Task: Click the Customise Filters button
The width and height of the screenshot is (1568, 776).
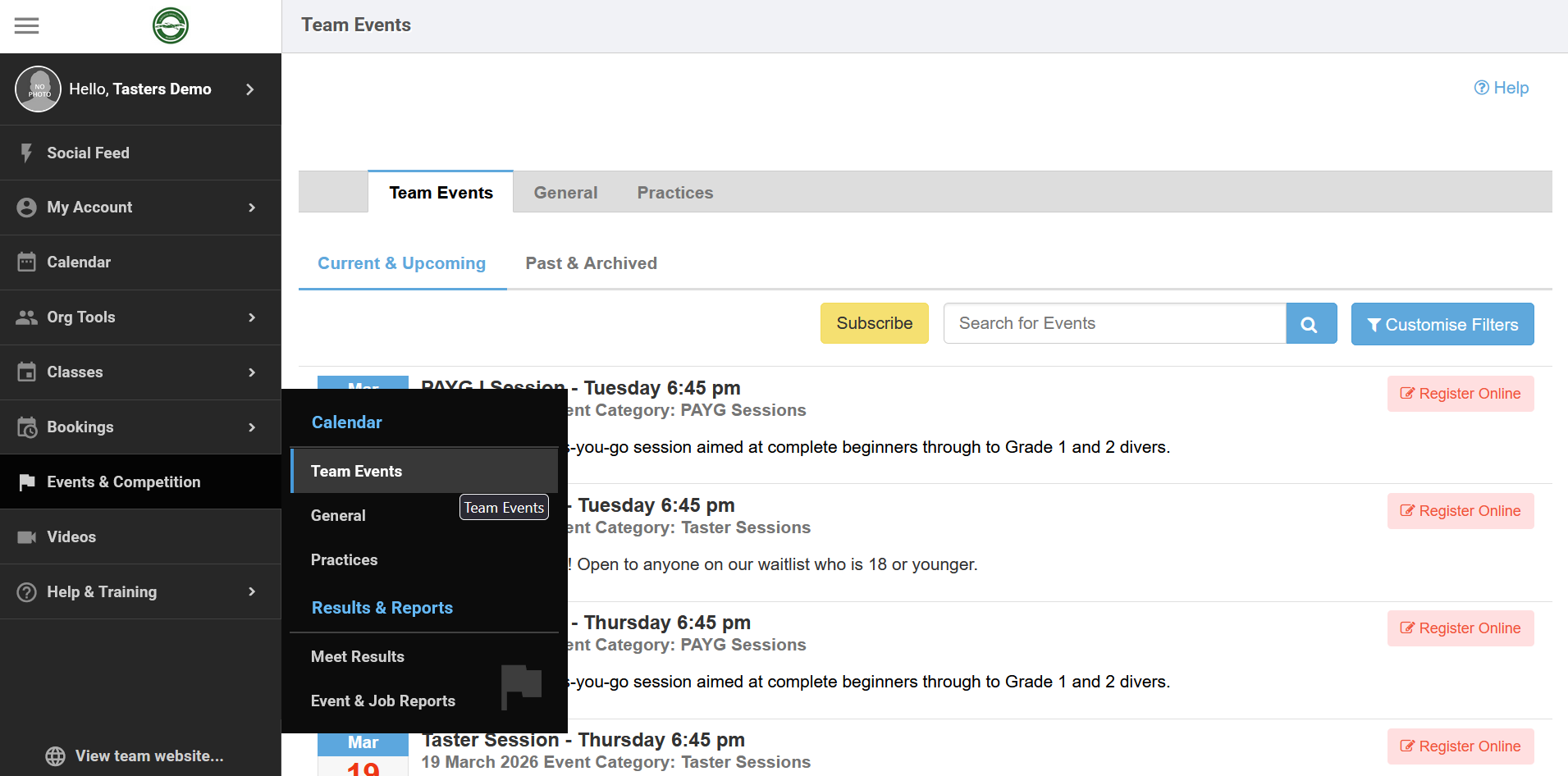Action: coord(1442,325)
